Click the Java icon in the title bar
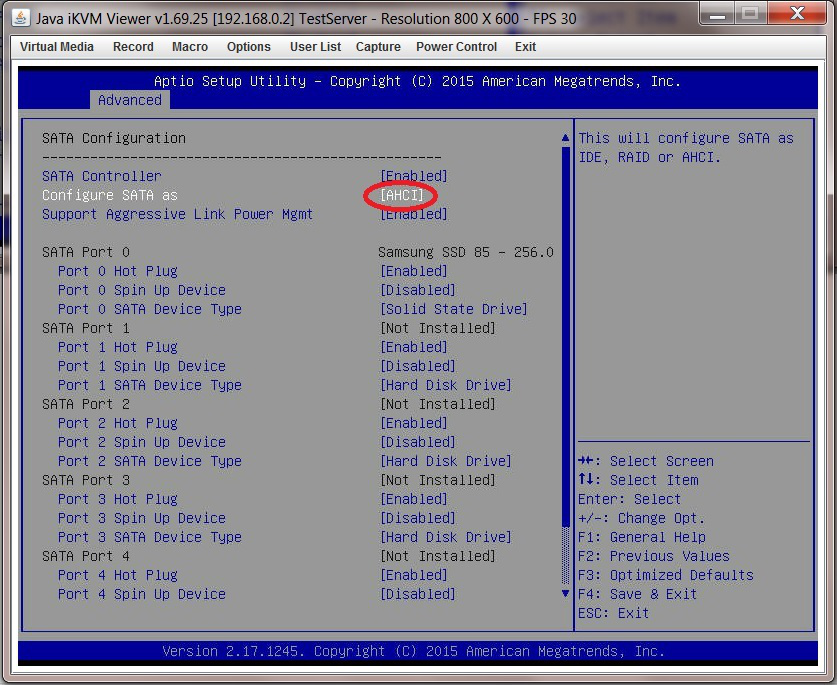837x685 pixels. click(20, 18)
